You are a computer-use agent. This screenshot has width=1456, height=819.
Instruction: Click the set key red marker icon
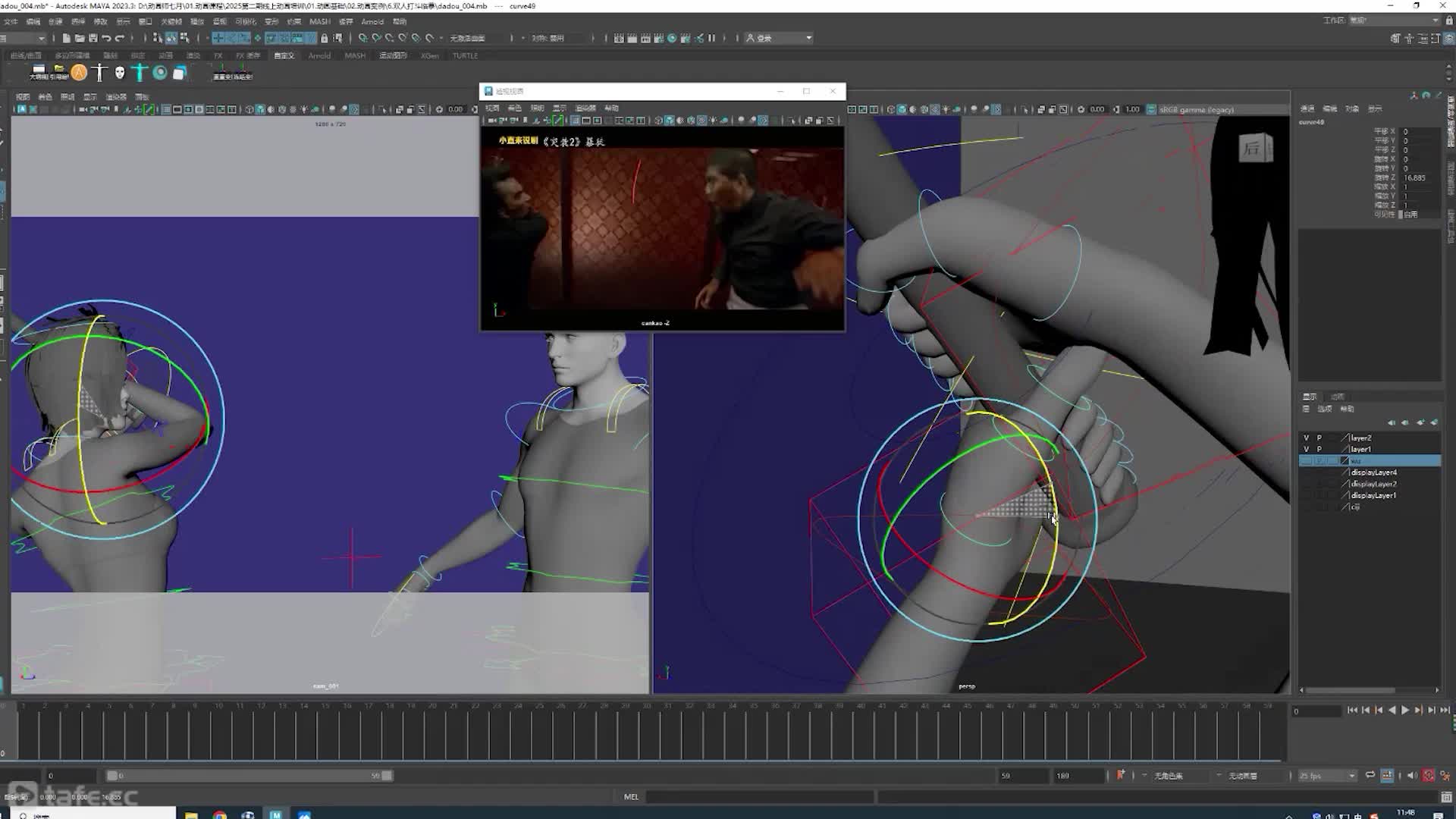coord(1120,775)
